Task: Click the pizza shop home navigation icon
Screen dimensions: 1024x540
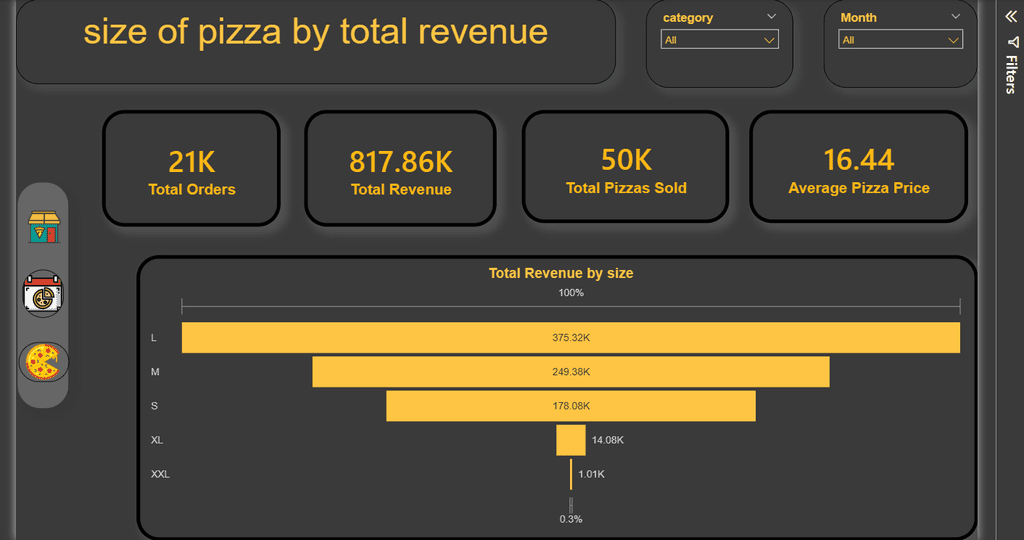Action: tap(44, 227)
